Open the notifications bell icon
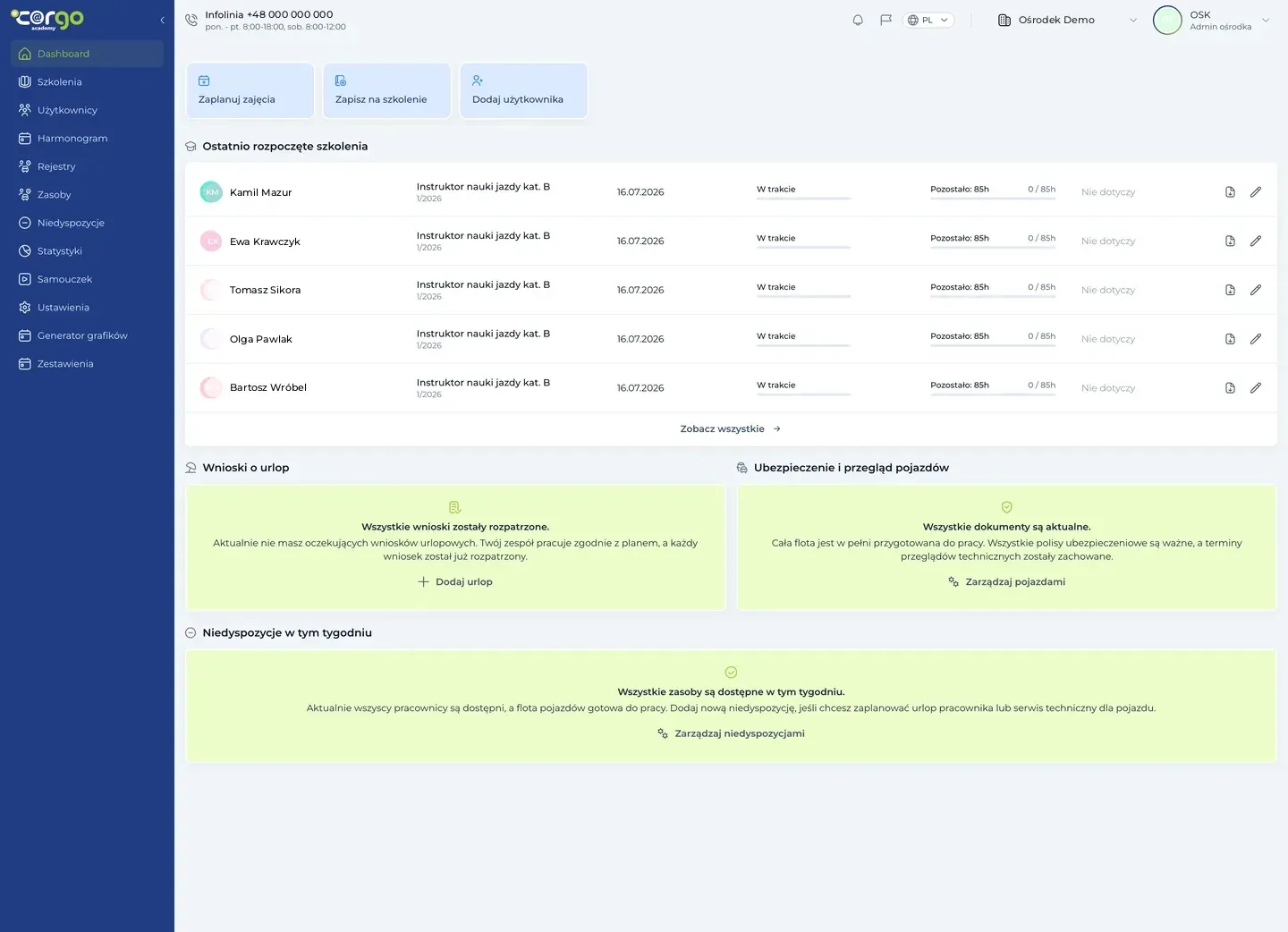 click(858, 20)
